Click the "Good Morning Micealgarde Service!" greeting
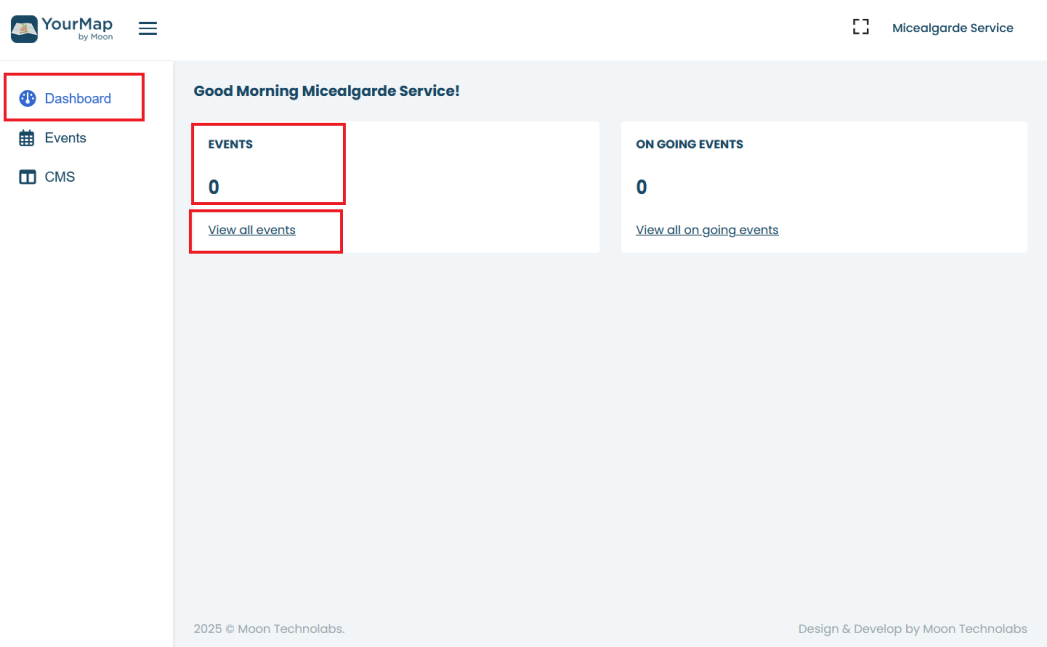The image size is (1047, 647). [326, 91]
